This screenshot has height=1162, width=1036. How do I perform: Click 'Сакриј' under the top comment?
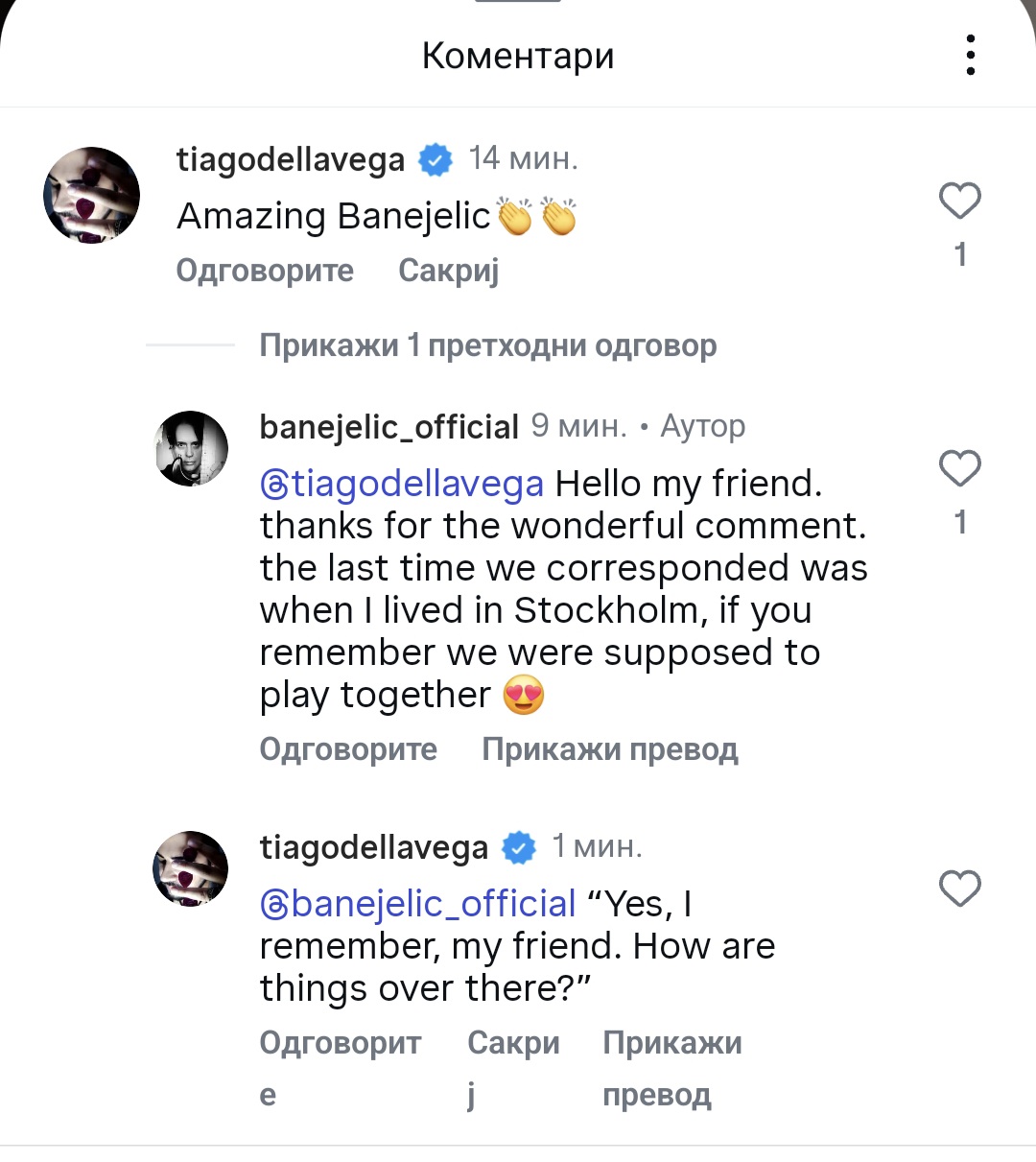point(449,271)
